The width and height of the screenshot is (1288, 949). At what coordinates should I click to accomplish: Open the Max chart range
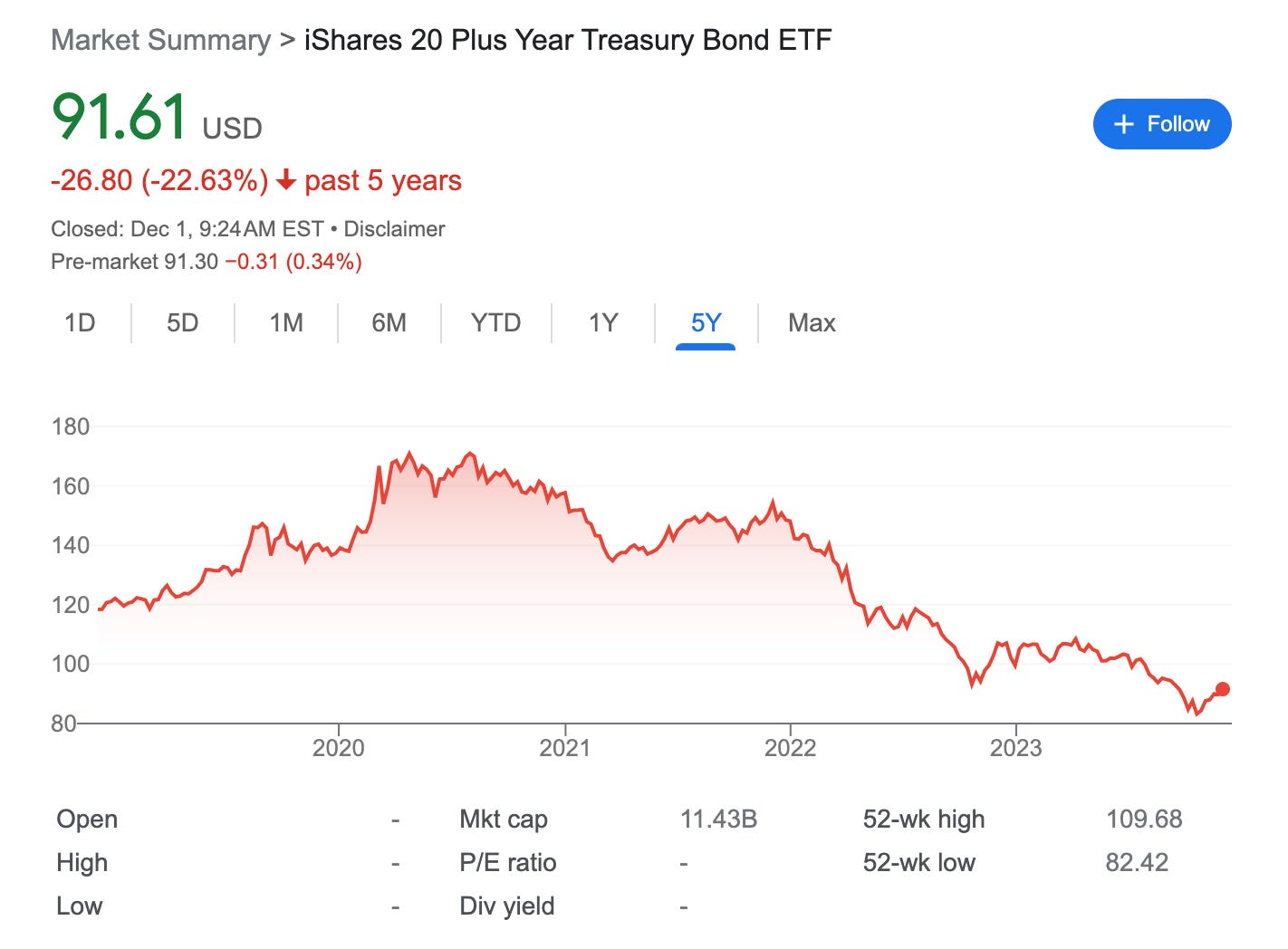[812, 323]
